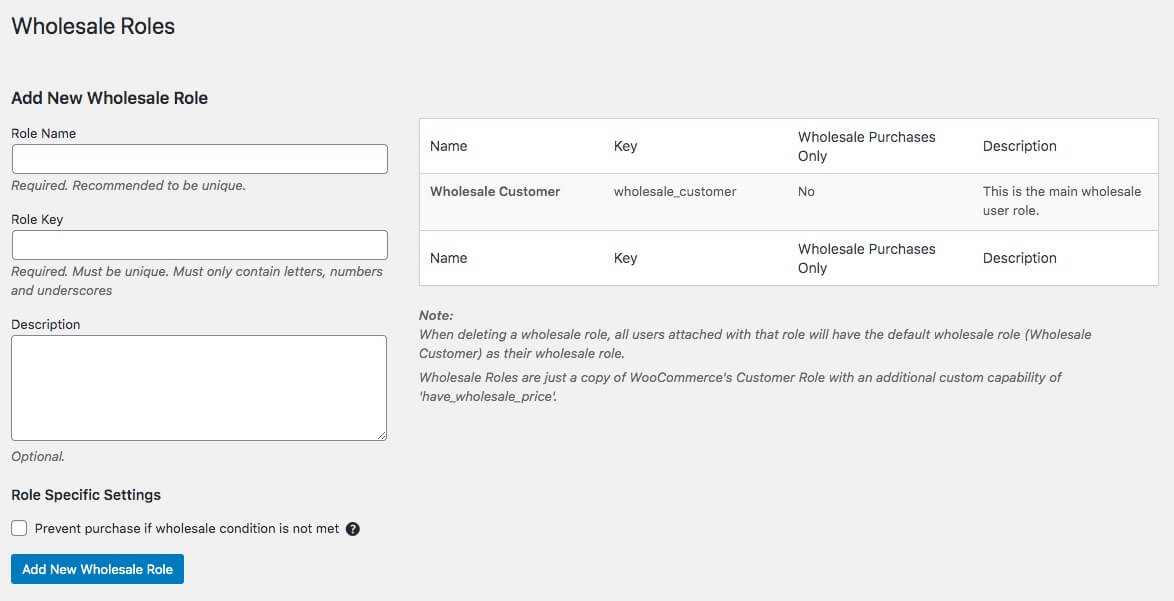The width and height of the screenshot is (1174, 601).
Task: Click the Role Name field label
Action: point(43,133)
